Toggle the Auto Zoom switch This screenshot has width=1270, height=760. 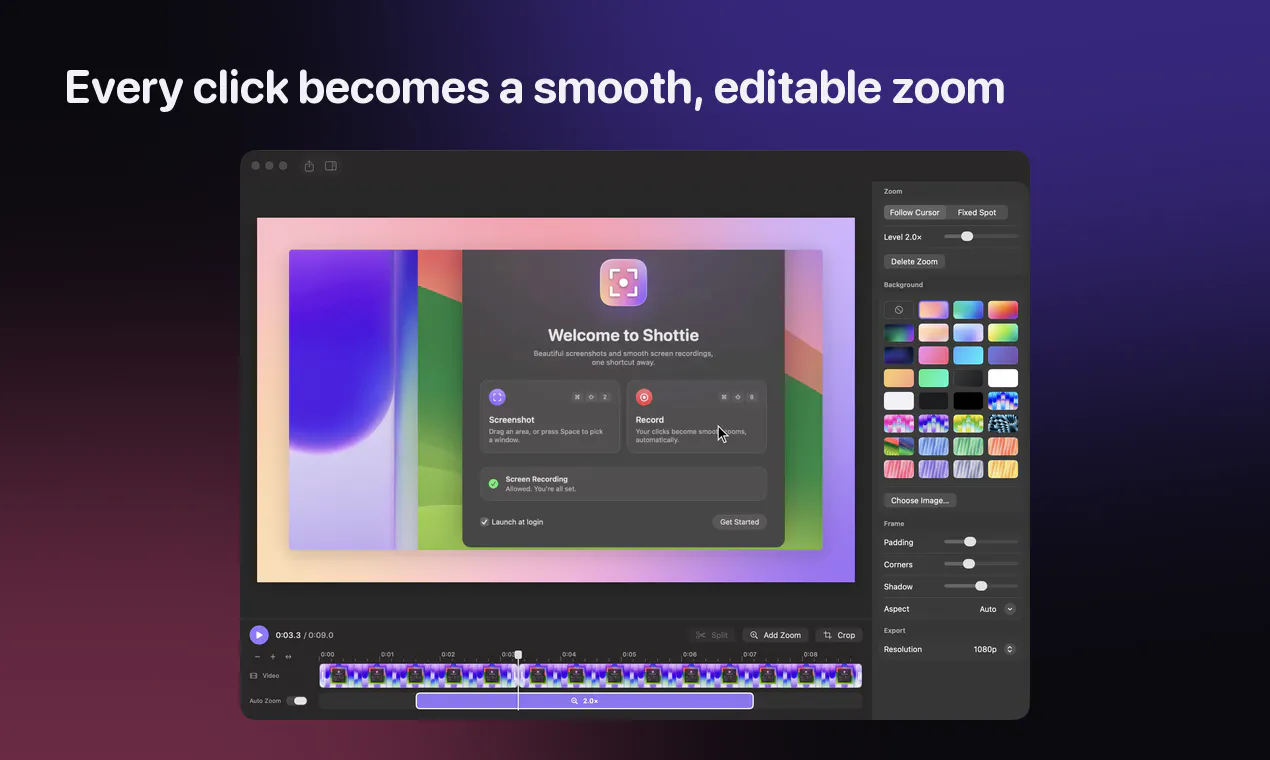[x=297, y=701]
